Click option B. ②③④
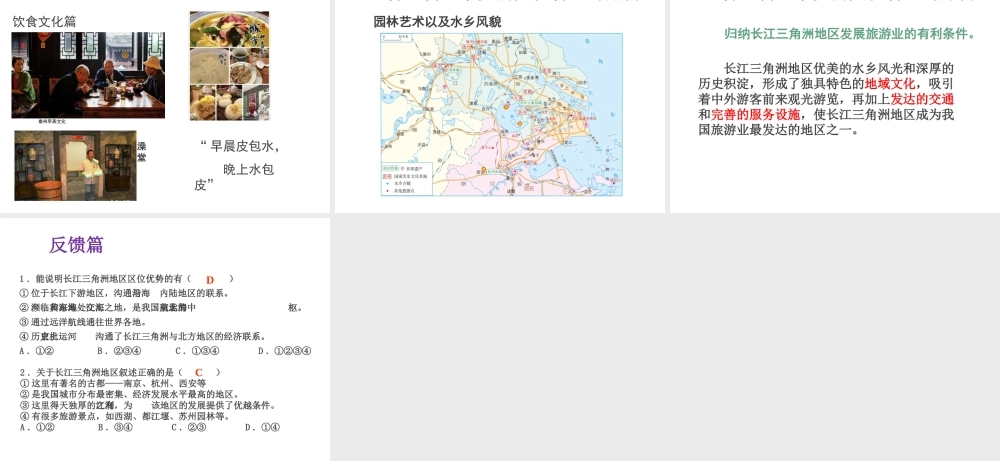 coord(119,351)
